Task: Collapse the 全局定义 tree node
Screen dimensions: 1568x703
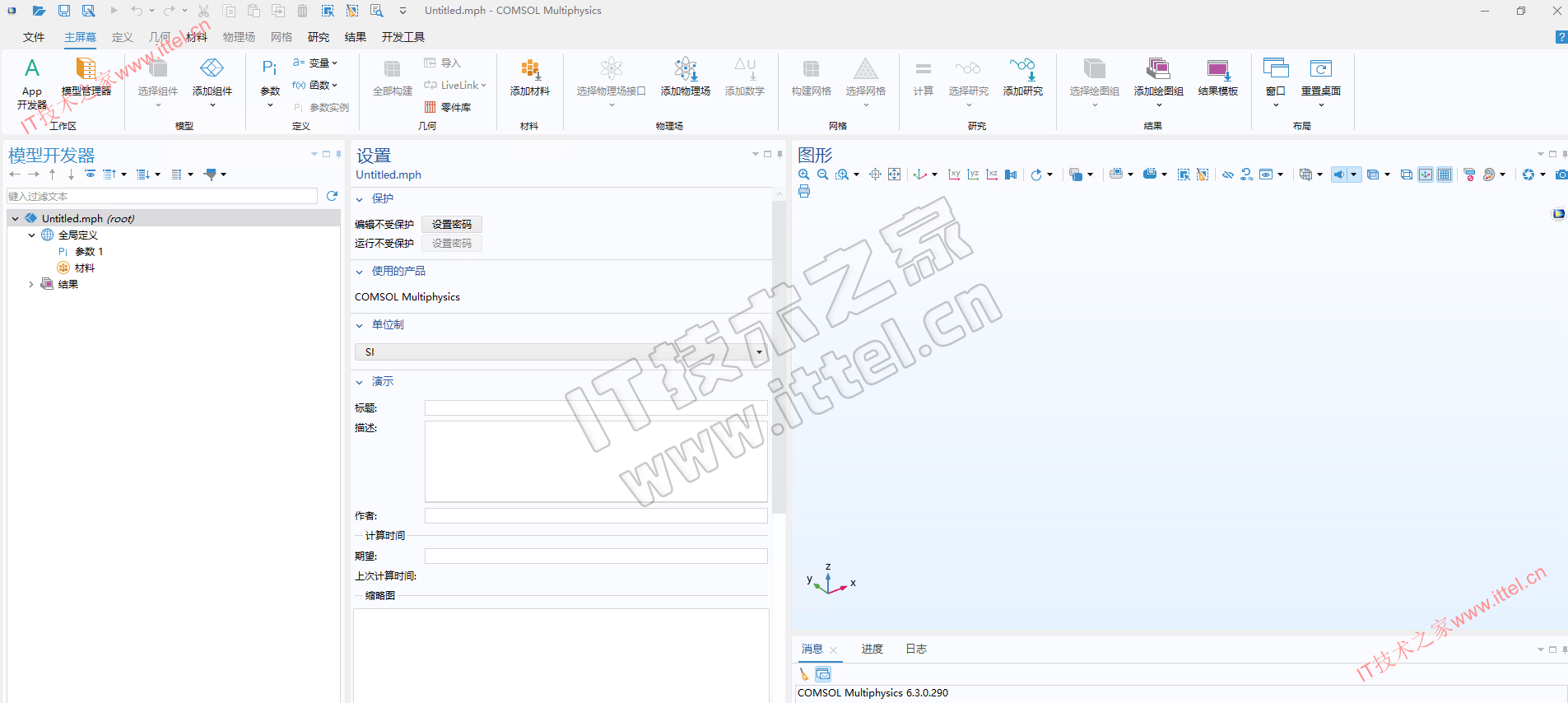Action: pos(32,235)
